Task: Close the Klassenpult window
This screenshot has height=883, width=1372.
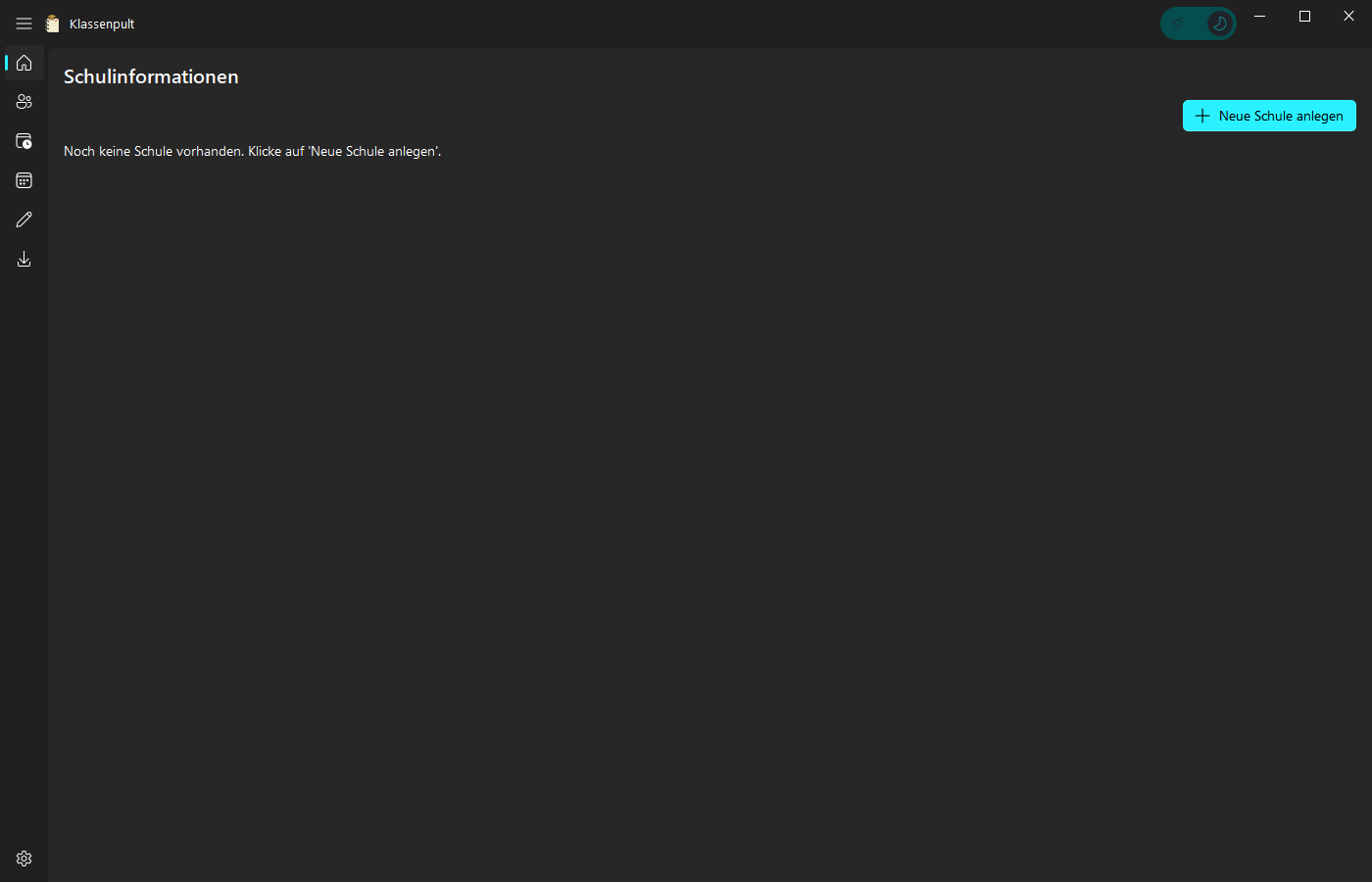Action: pos(1348,16)
